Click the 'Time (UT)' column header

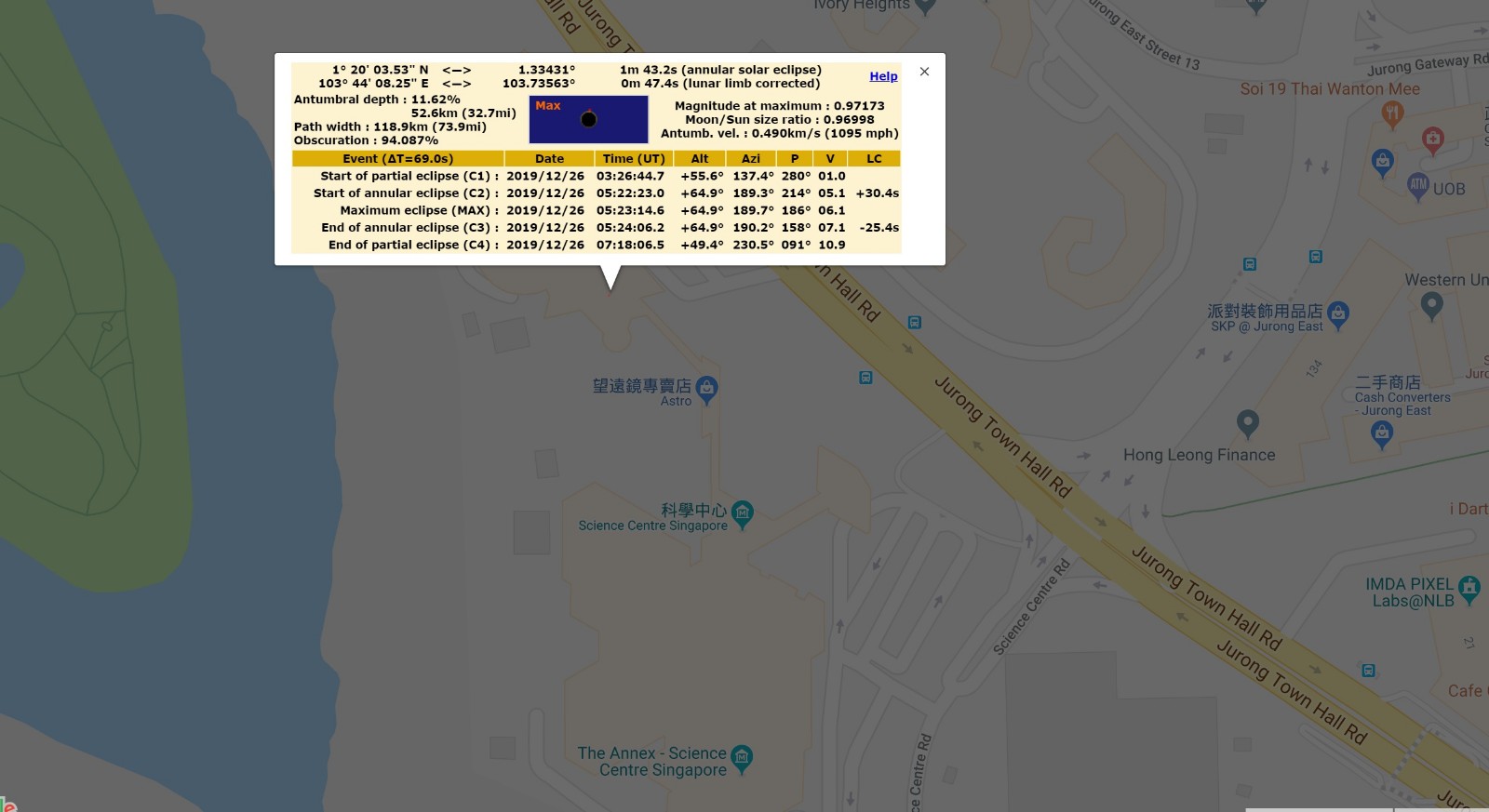(x=634, y=159)
